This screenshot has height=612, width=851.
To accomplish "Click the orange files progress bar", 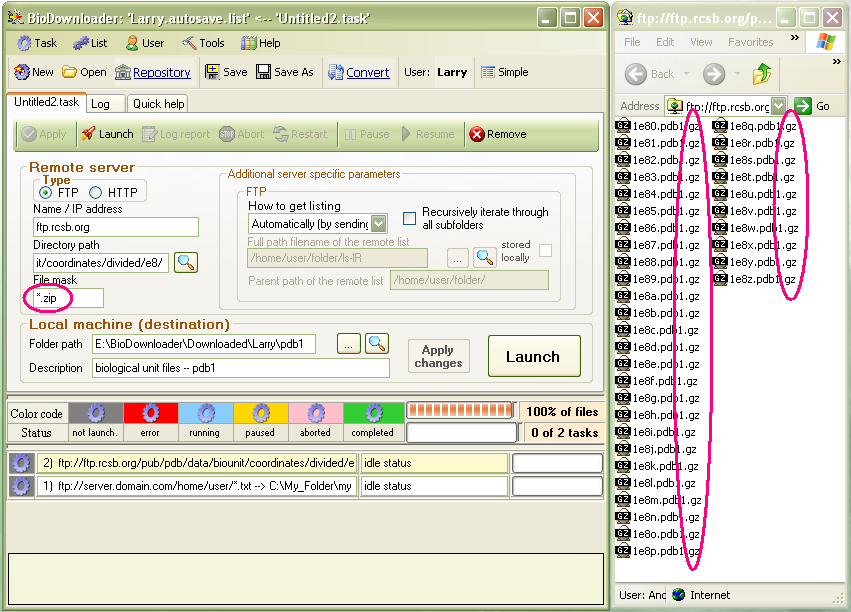I will 460,410.
